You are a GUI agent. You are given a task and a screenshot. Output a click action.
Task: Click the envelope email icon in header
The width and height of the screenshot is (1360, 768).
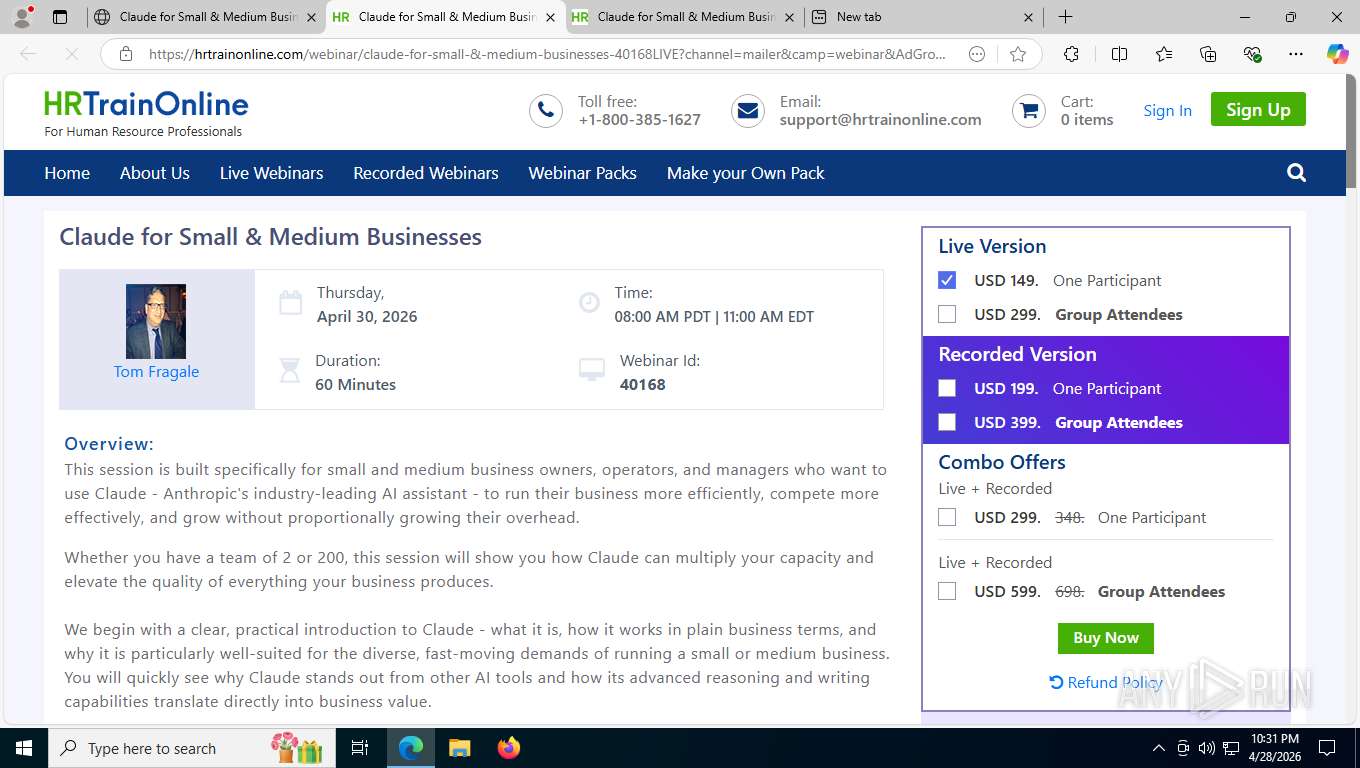pos(748,111)
